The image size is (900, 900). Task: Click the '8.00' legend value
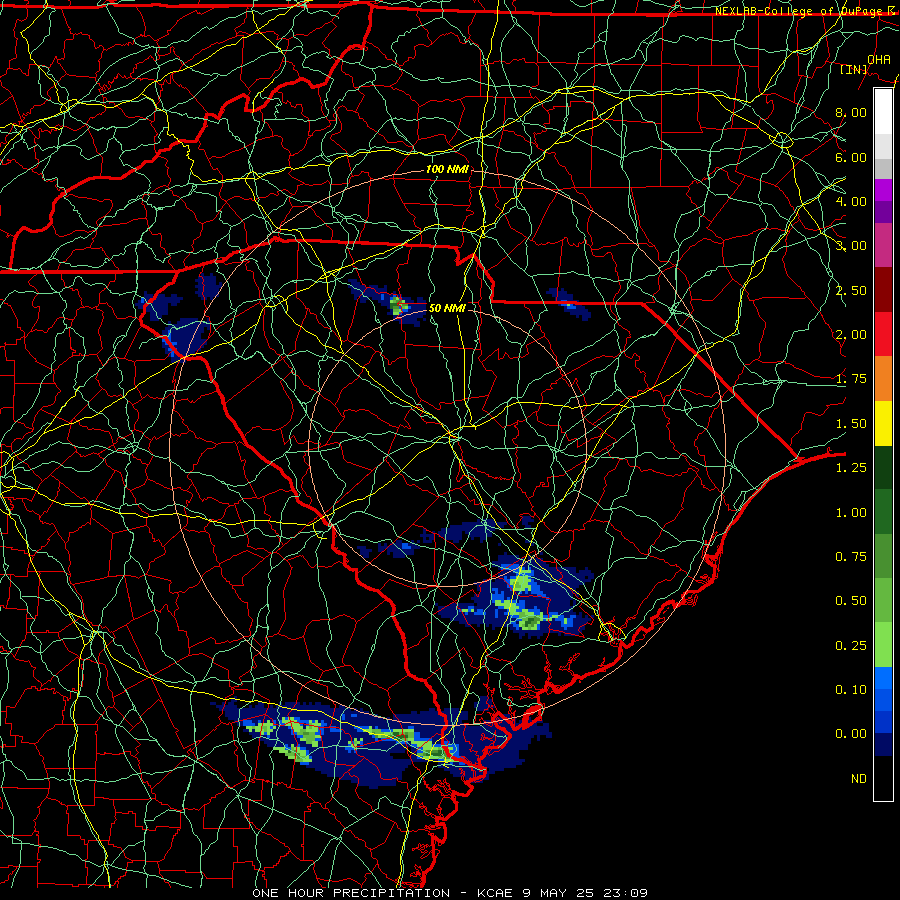(x=851, y=112)
